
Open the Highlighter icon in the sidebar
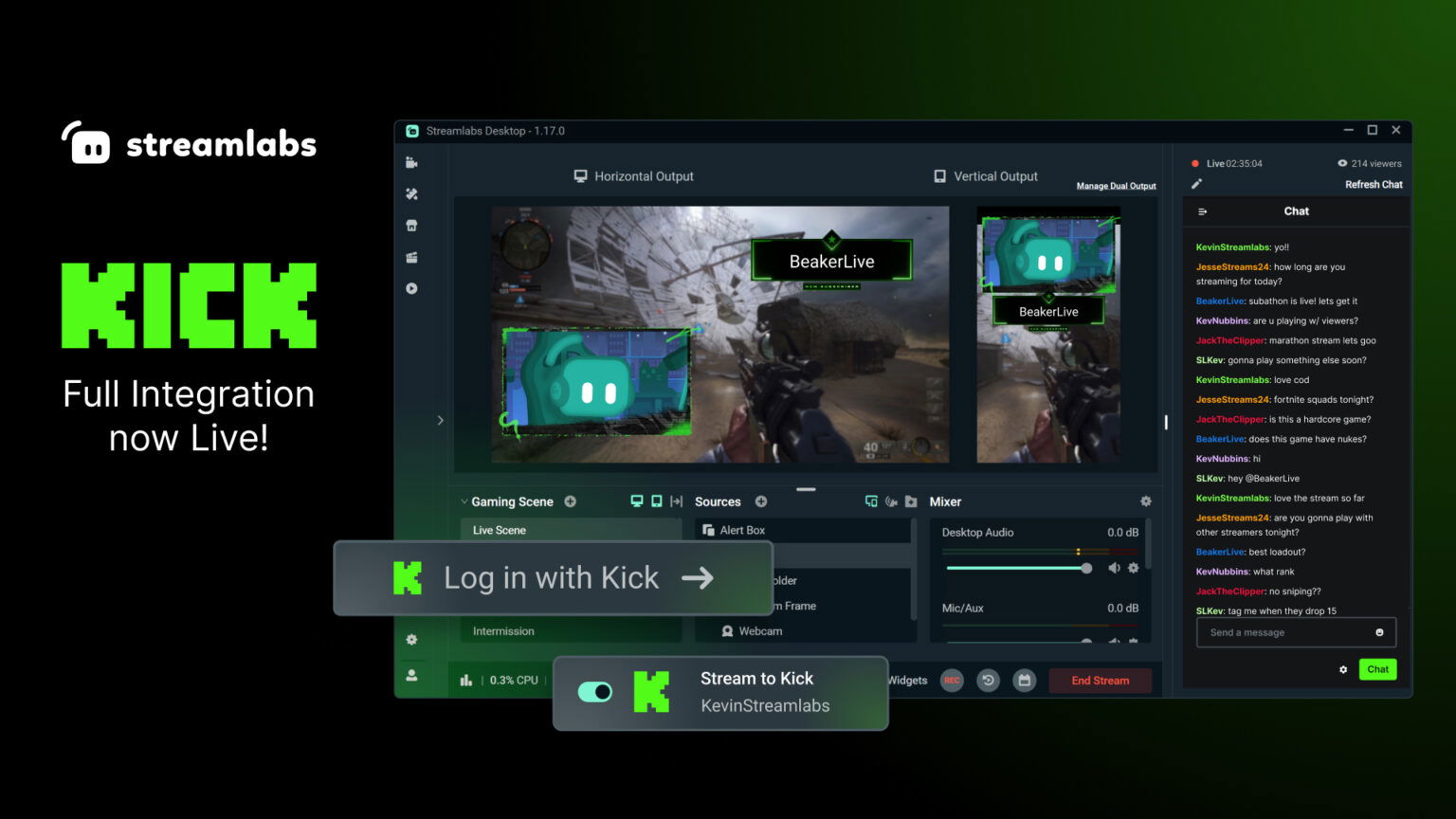click(x=411, y=257)
